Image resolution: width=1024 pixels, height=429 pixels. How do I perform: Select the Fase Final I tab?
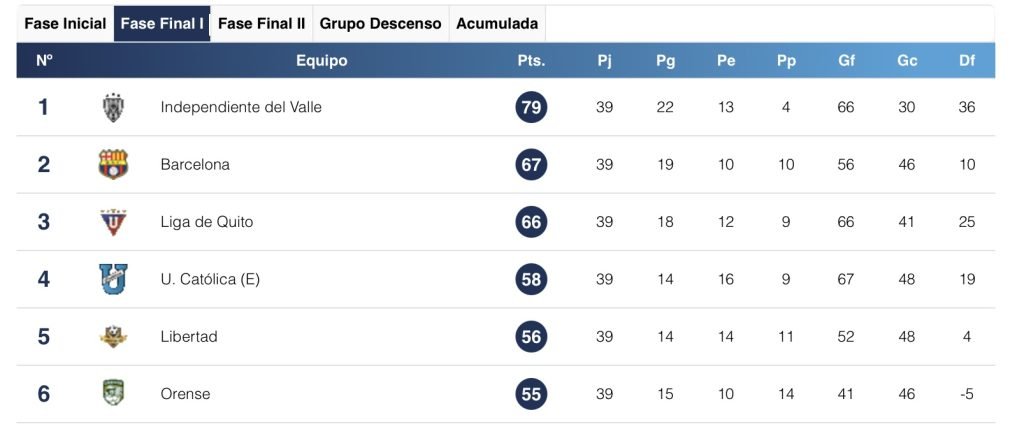coord(162,23)
